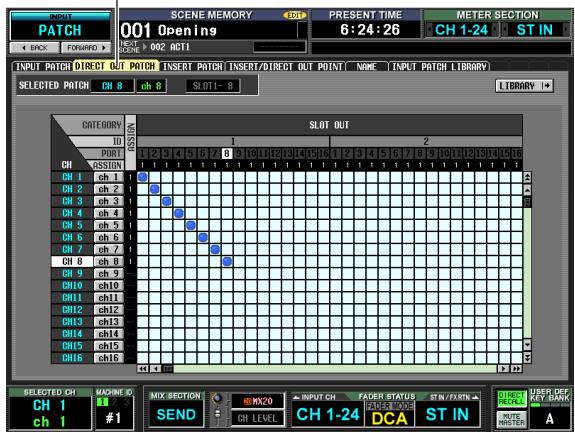Select machine ID 1 indicator
The height and width of the screenshot is (432, 575).
point(102,402)
